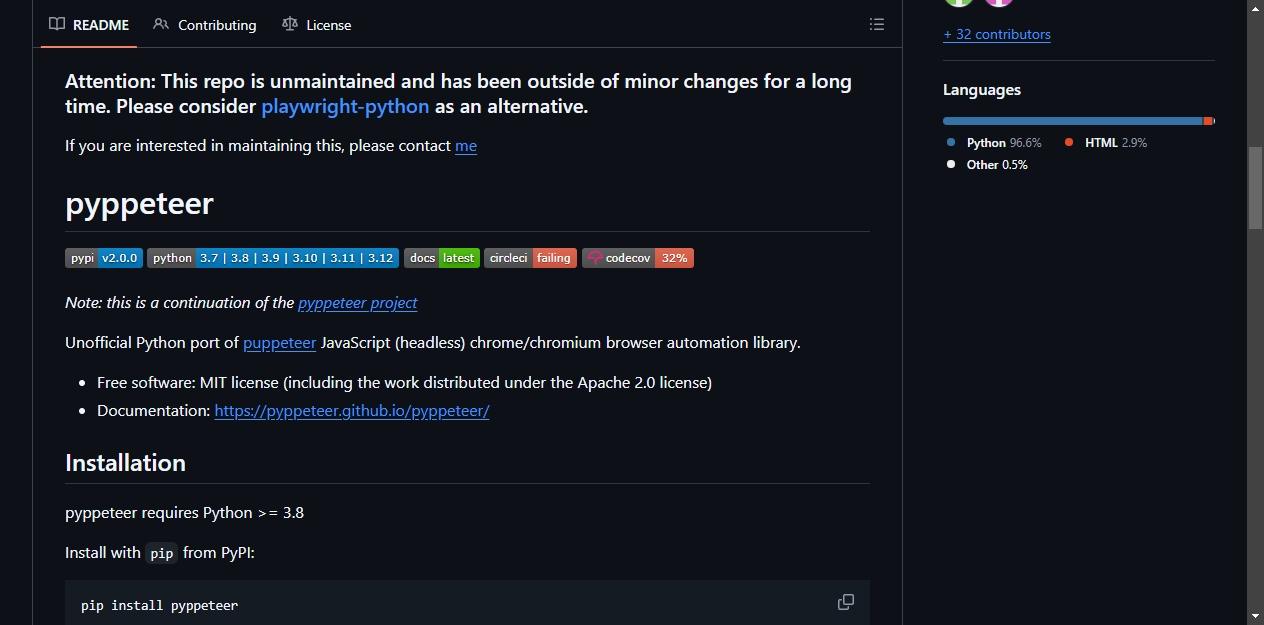
Task: Select the HTML 2.9% language entry
Action: (x=1106, y=143)
